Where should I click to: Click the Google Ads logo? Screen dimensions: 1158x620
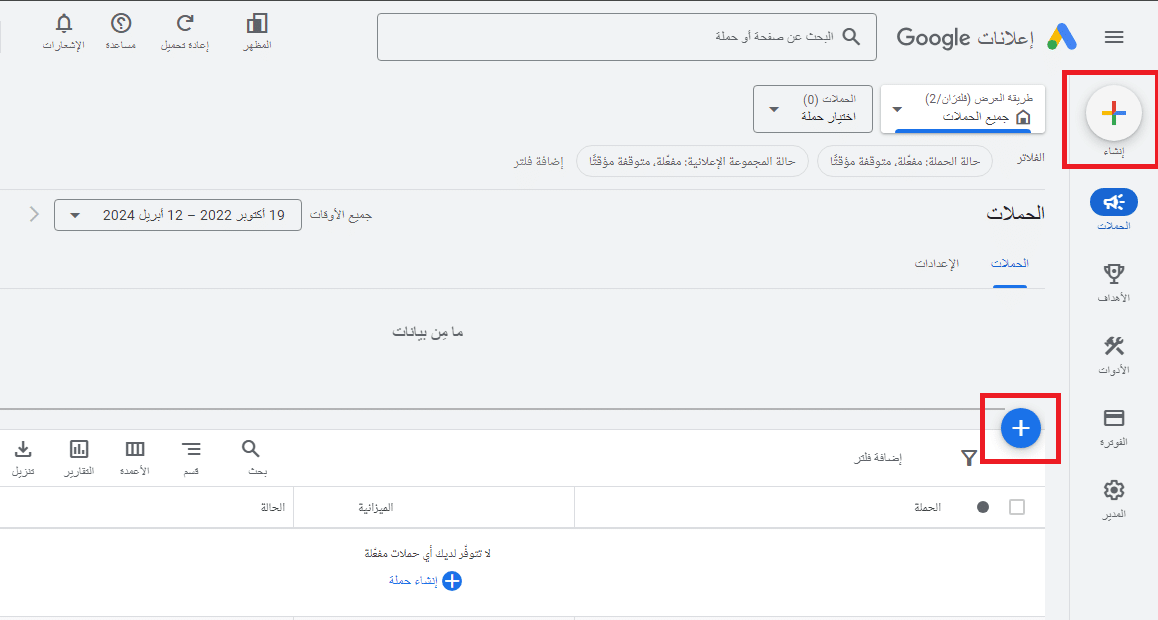[x=1062, y=37]
